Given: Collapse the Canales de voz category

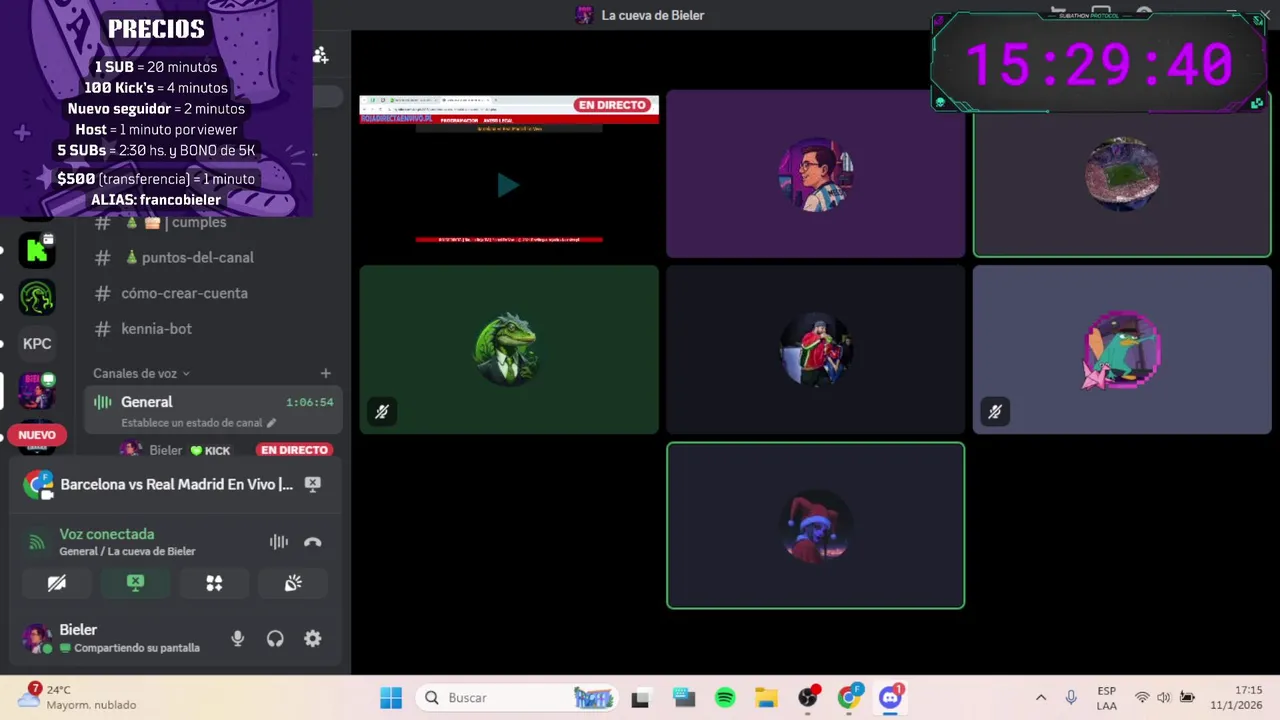Looking at the screenshot, I should coord(141,373).
